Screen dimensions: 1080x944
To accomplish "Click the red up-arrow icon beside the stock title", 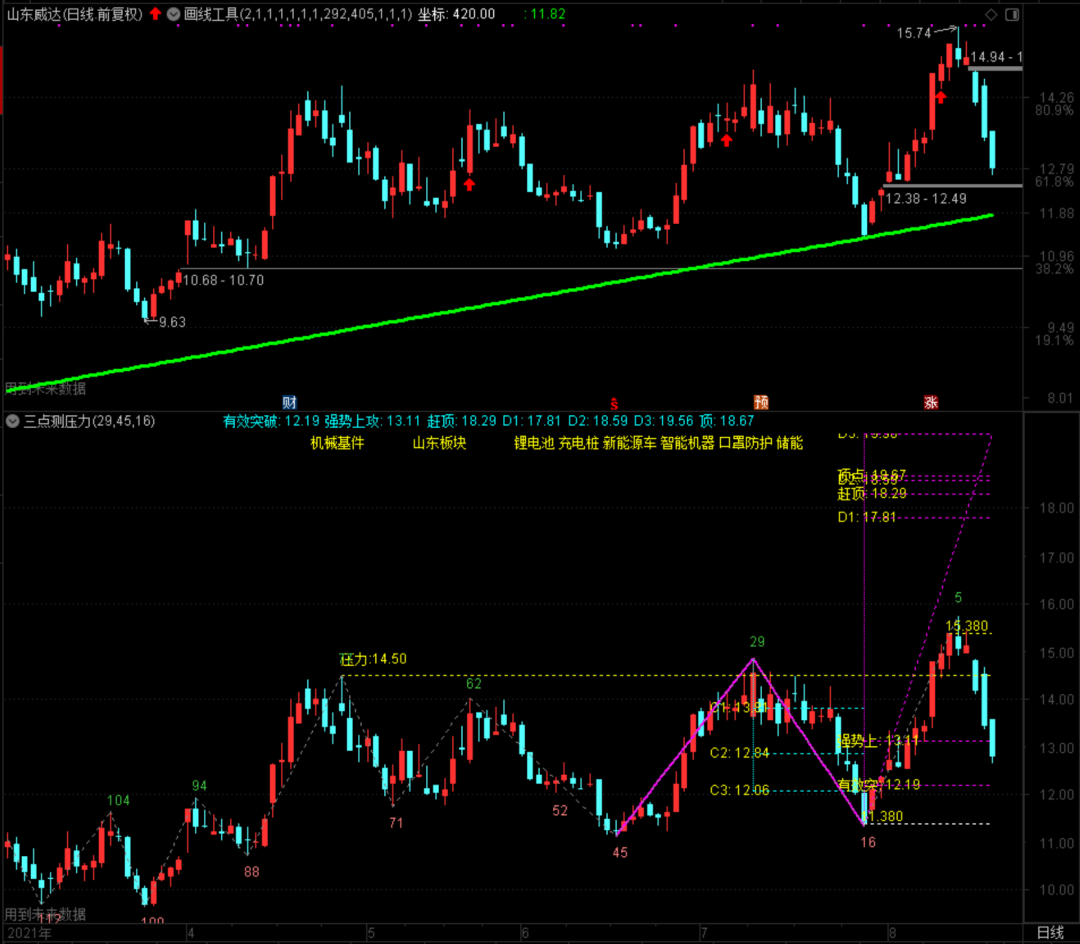I will (x=156, y=14).
